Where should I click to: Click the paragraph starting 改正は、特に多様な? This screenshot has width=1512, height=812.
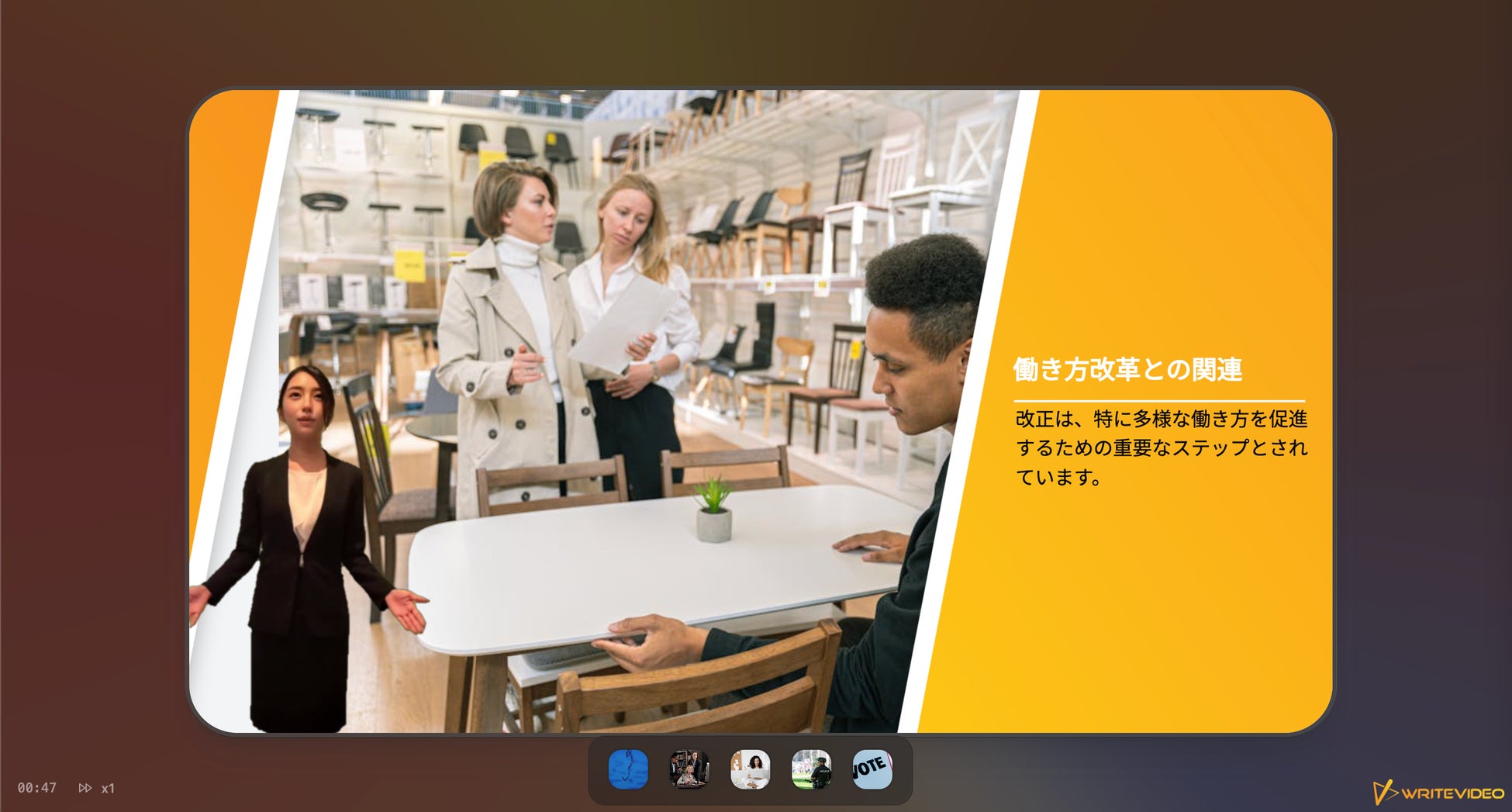1161,447
